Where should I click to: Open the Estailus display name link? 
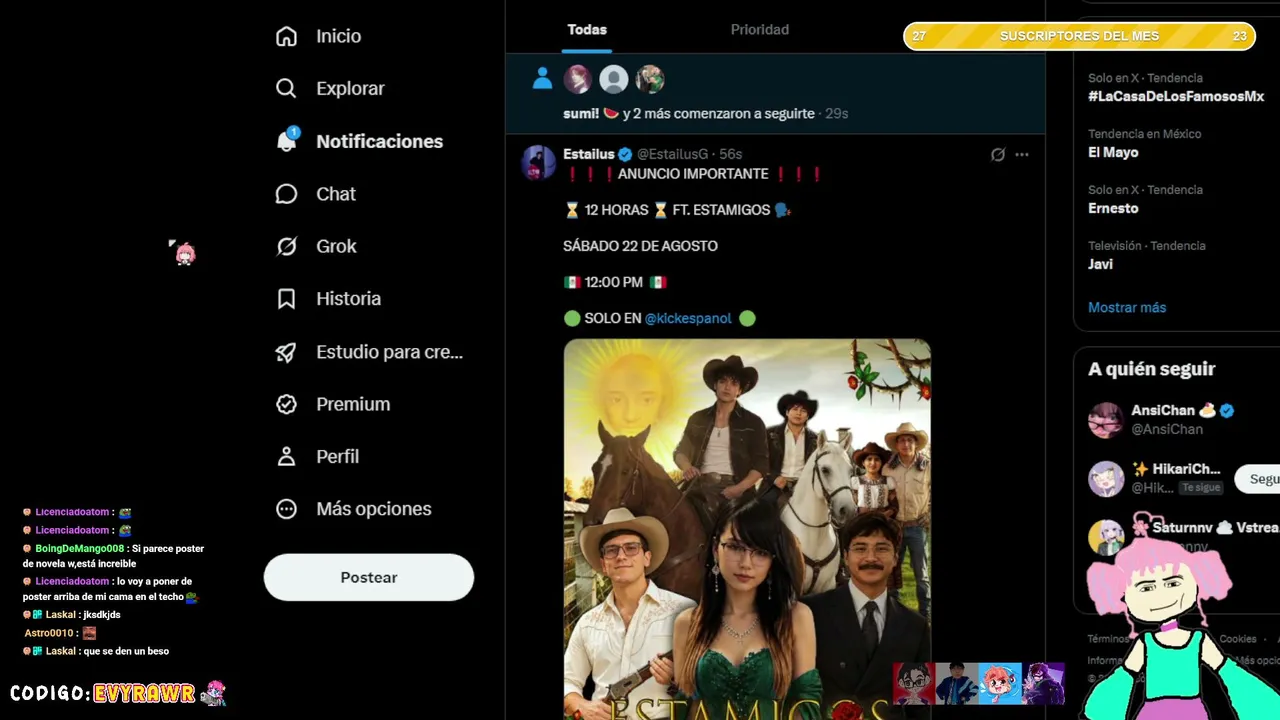589,154
